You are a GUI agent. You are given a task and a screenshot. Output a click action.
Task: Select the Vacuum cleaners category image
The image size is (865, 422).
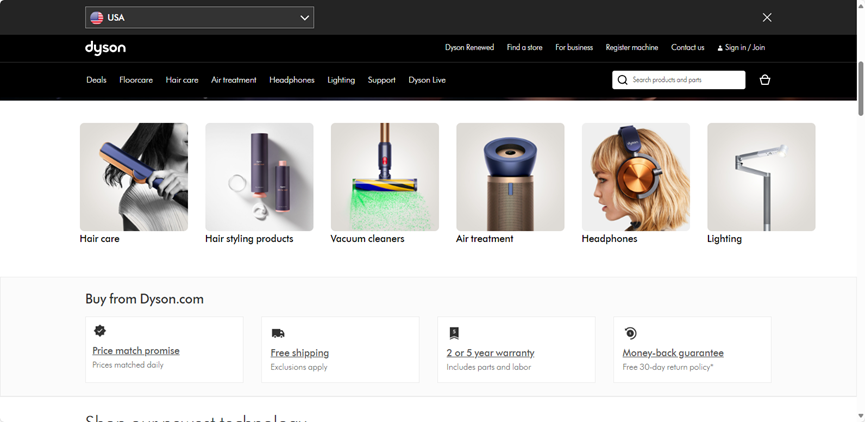tap(385, 177)
